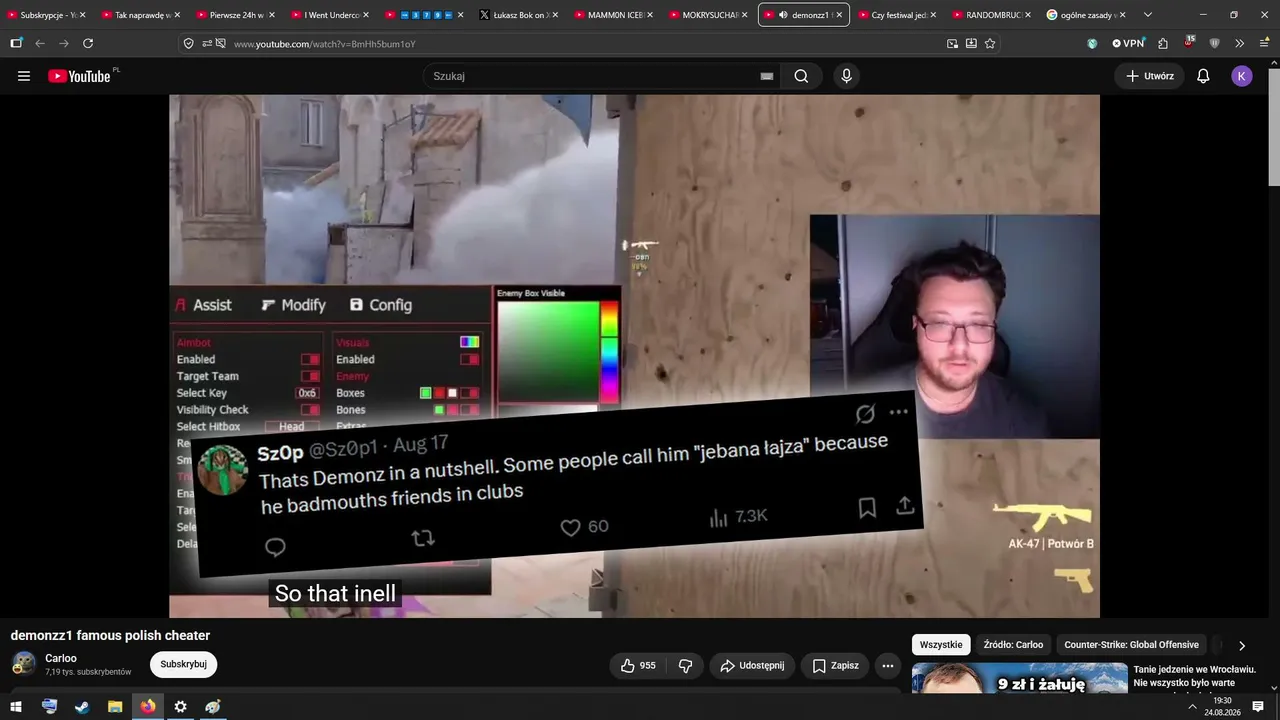Open the browser application menu
Image resolution: width=1280 pixels, height=720 pixels.
pos(1262,44)
